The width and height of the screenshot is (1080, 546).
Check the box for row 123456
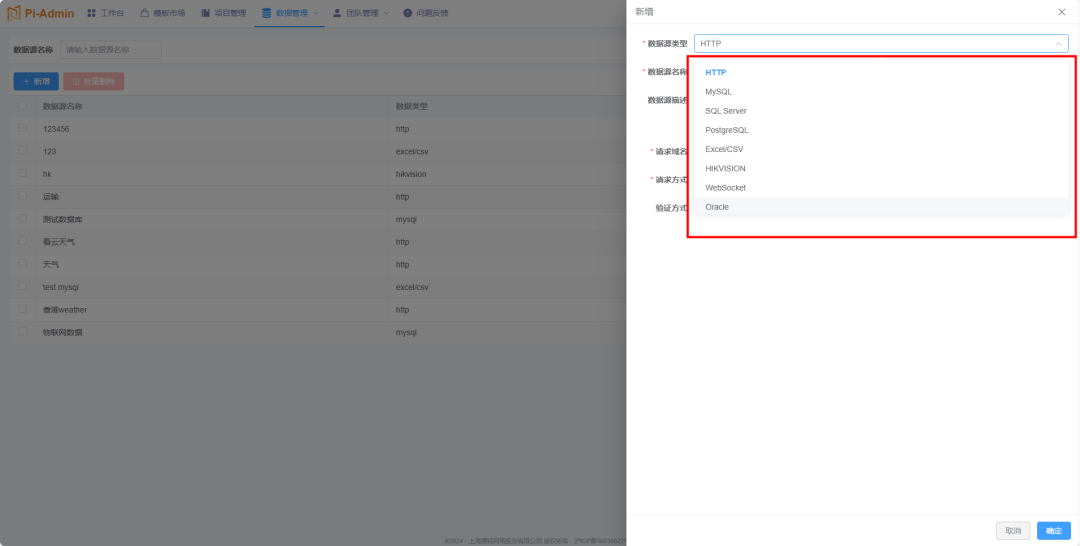23,128
